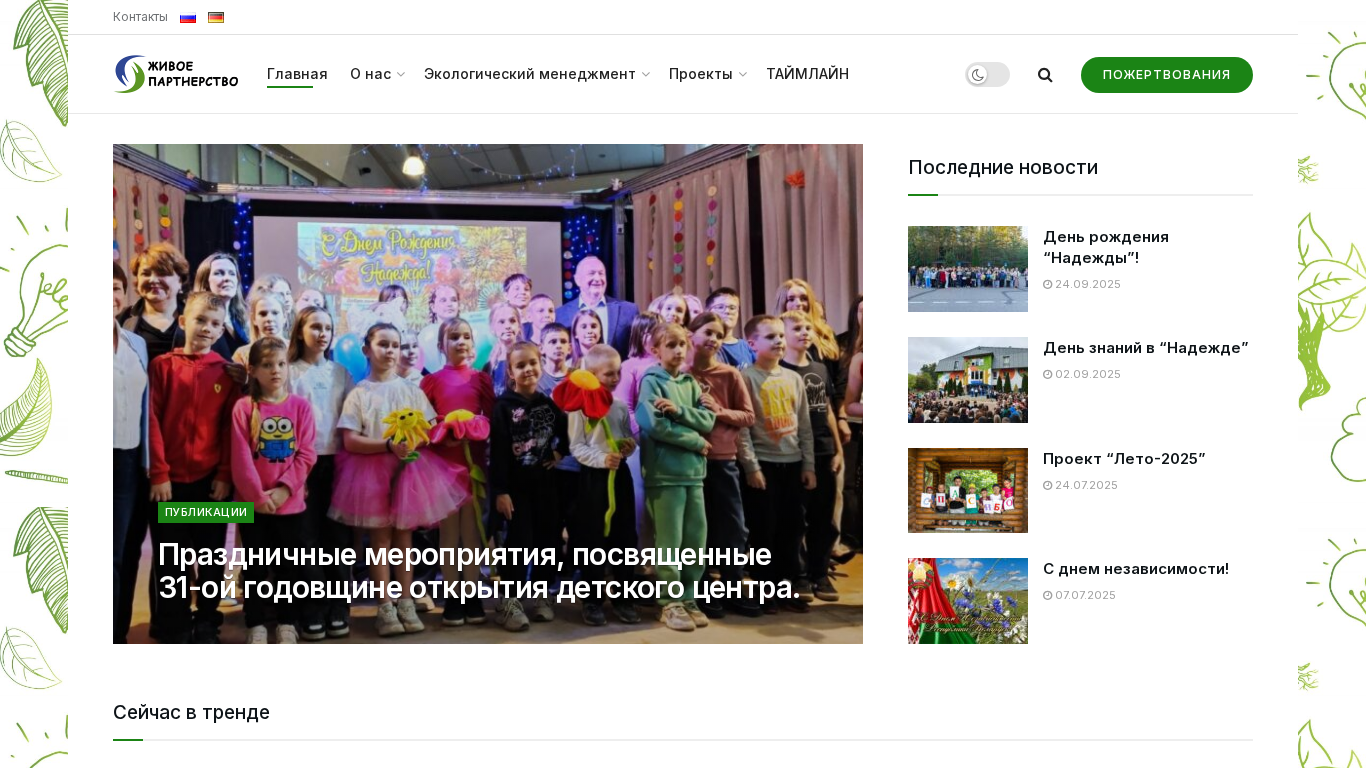The height and width of the screenshot is (768, 1366).
Task: Click the date 02.09.2025
Action: (1082, 374)
